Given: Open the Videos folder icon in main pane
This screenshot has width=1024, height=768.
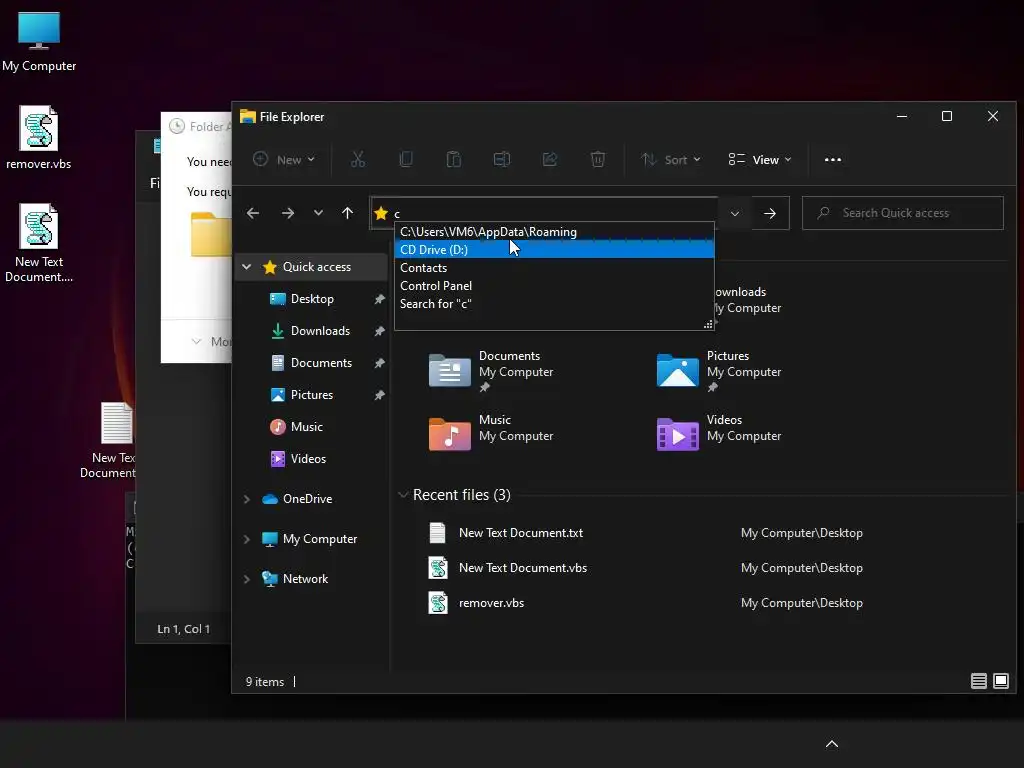Looking at the screenshot, I should click(x=677, y=434).
